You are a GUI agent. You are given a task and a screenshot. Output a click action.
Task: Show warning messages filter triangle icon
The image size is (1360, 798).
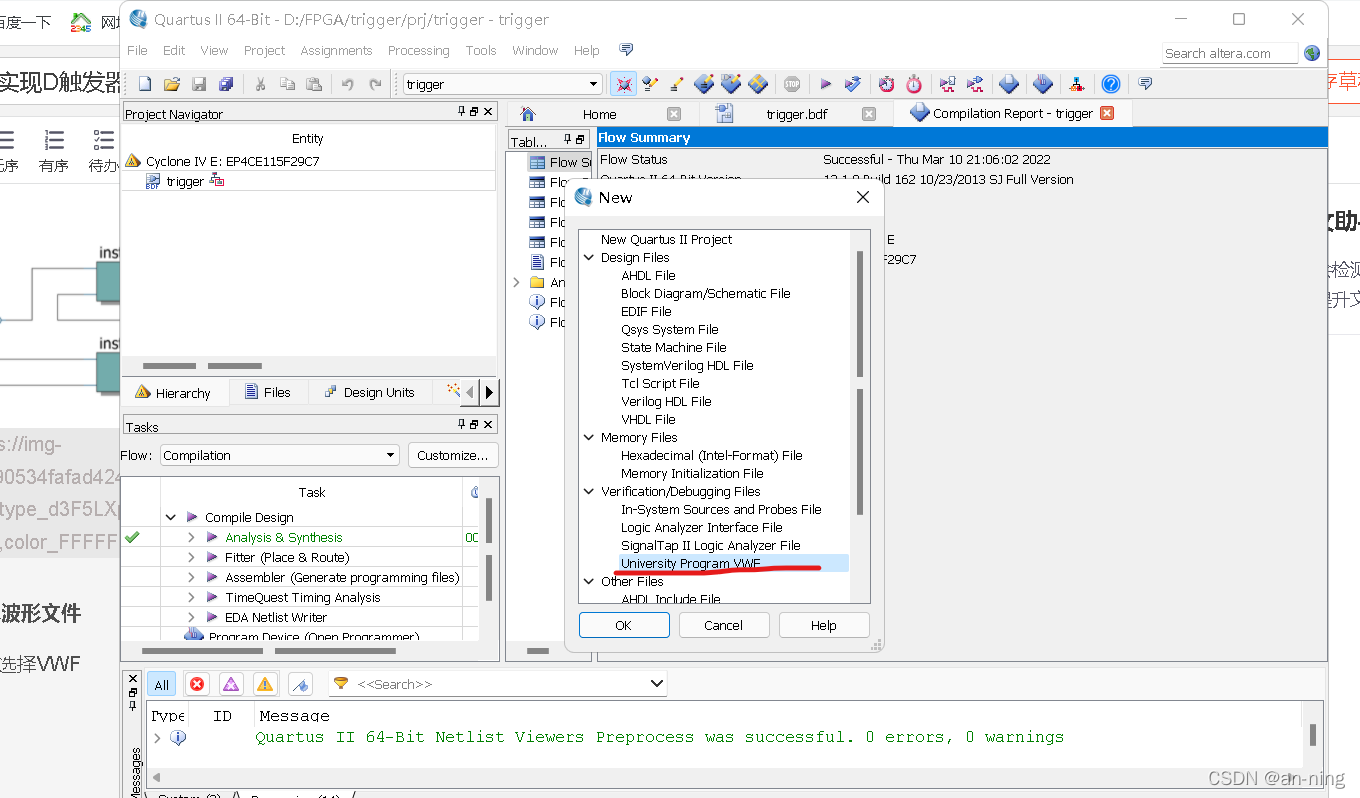coord(265,684)
